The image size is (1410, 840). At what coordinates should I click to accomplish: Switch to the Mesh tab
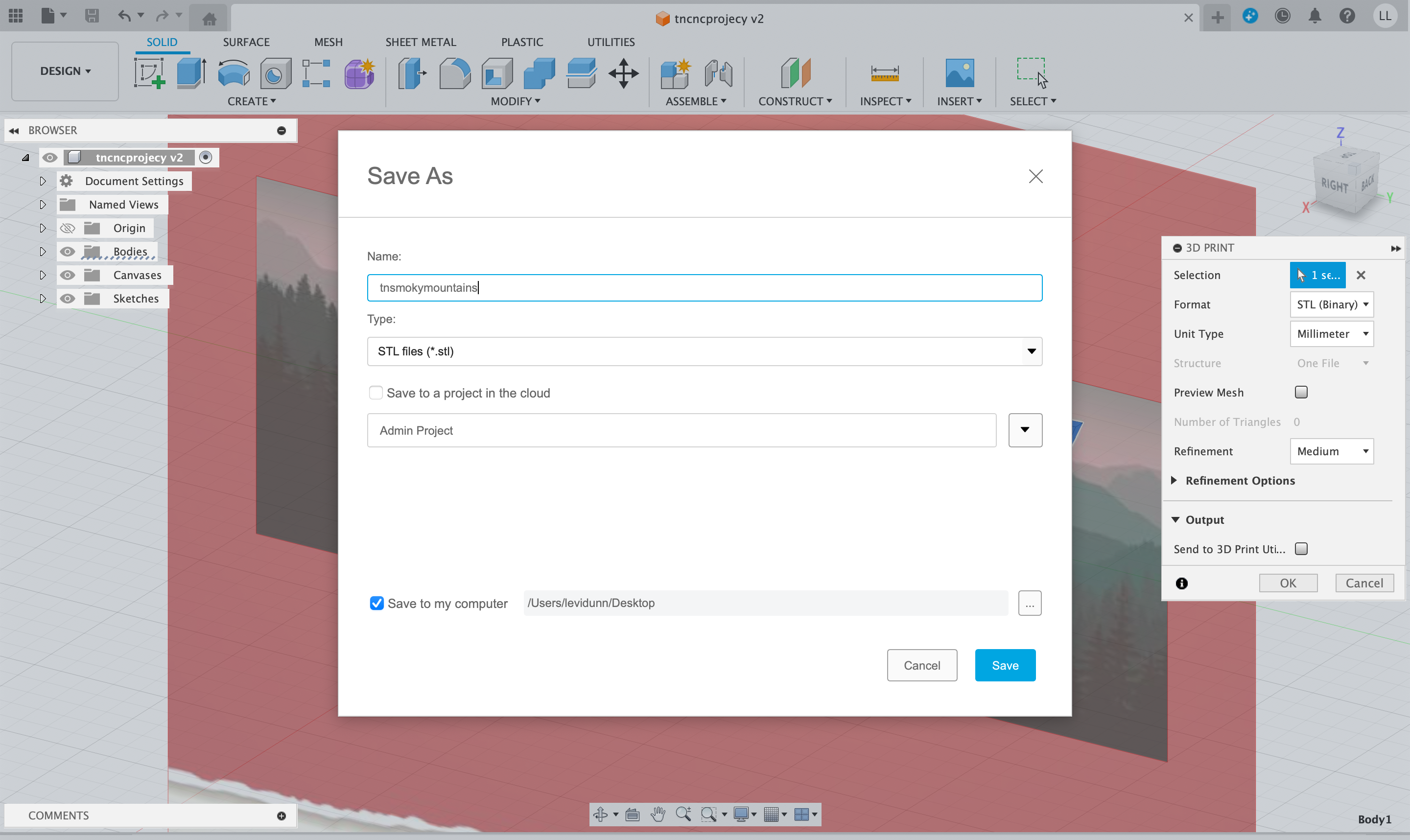[x=328, y=42]
